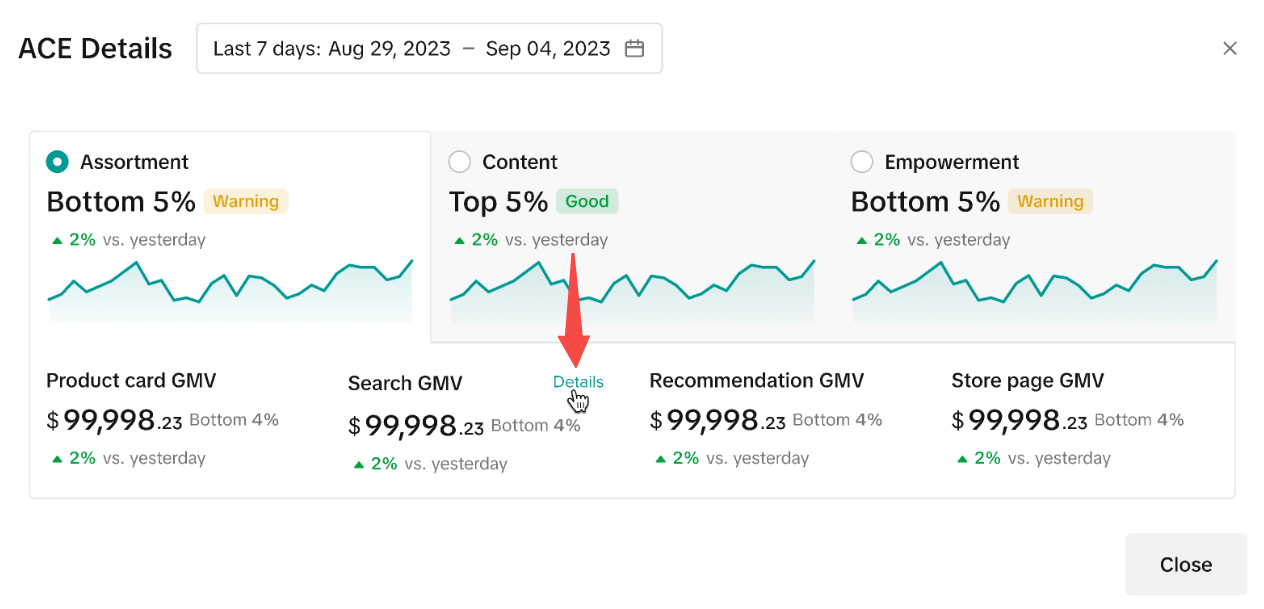Select the Assortment radio button
The image size is (1264, 609).
click(58, 162)
